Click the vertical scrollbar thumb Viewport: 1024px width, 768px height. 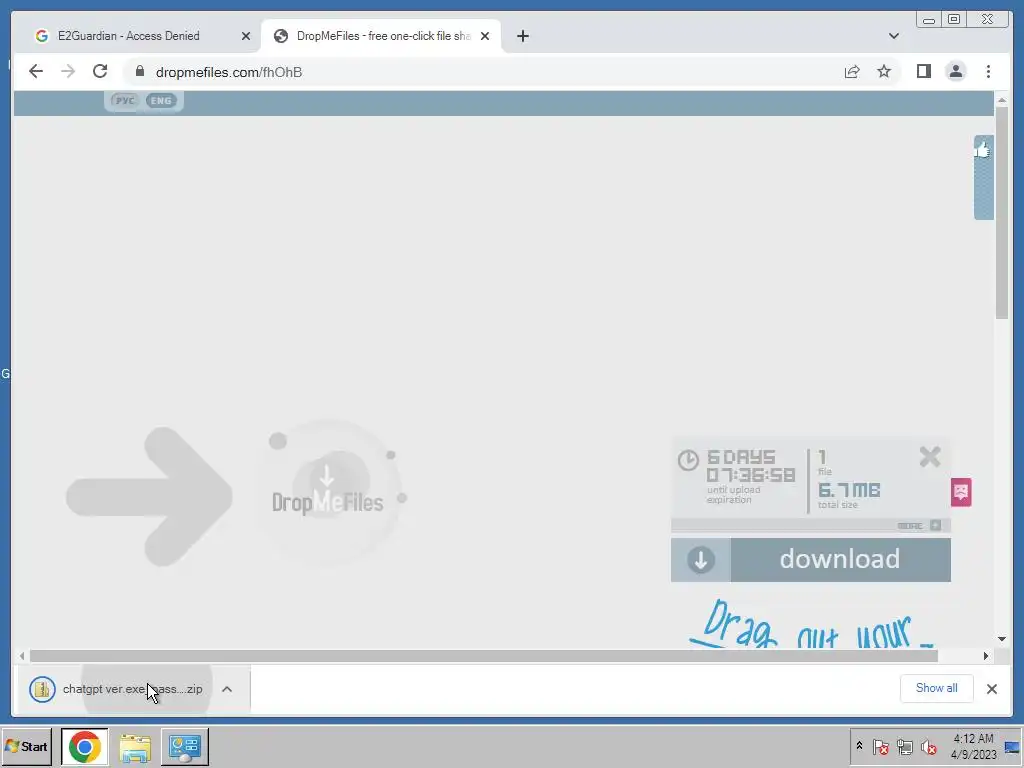point(1002,214)
